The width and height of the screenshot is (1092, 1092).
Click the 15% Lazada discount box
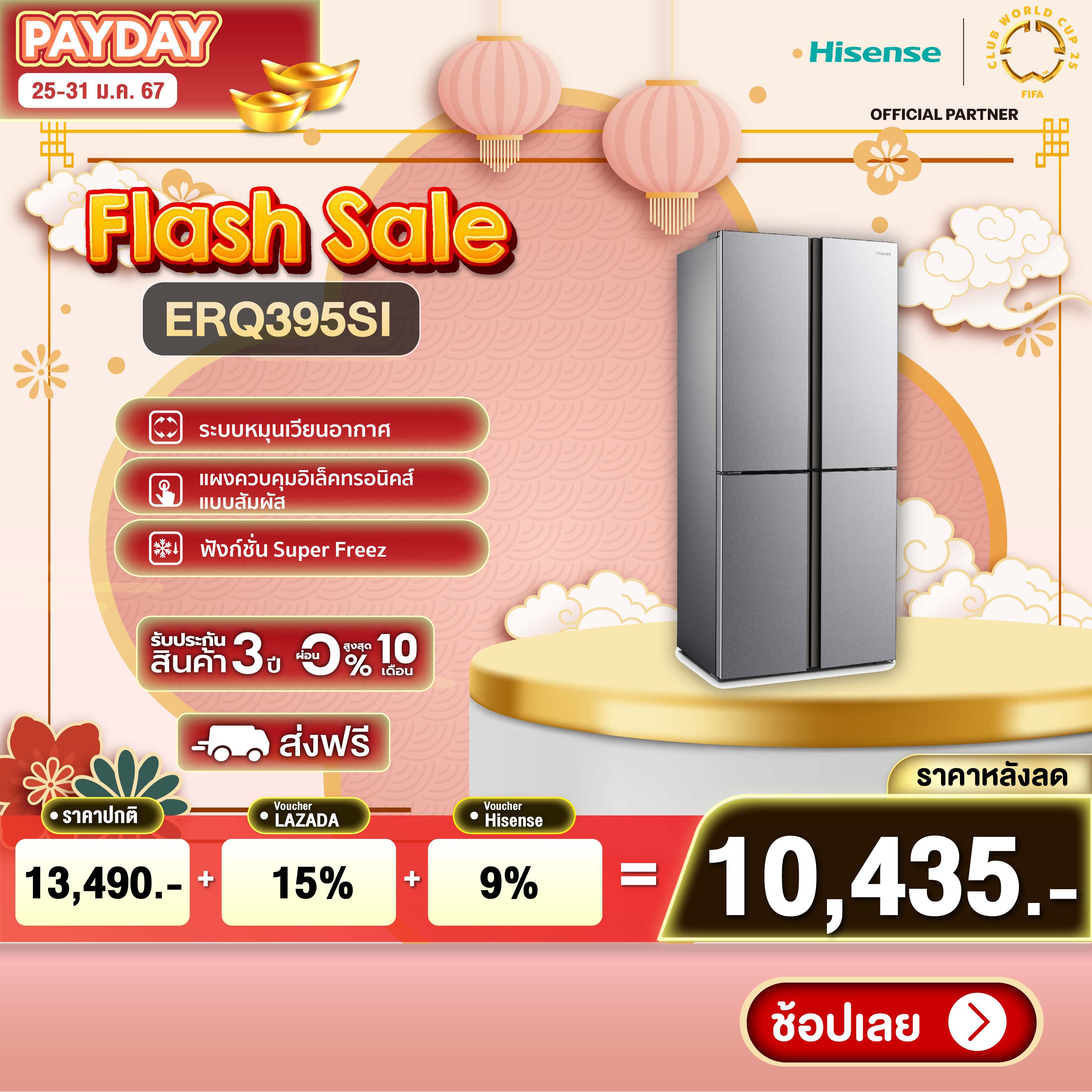tap(309, 882)
